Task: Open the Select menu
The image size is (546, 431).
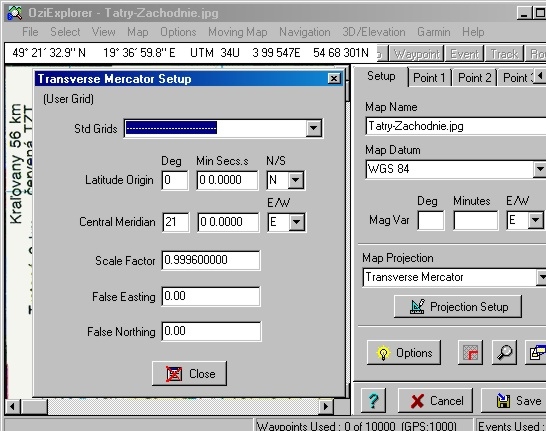Action: point(65,32)
